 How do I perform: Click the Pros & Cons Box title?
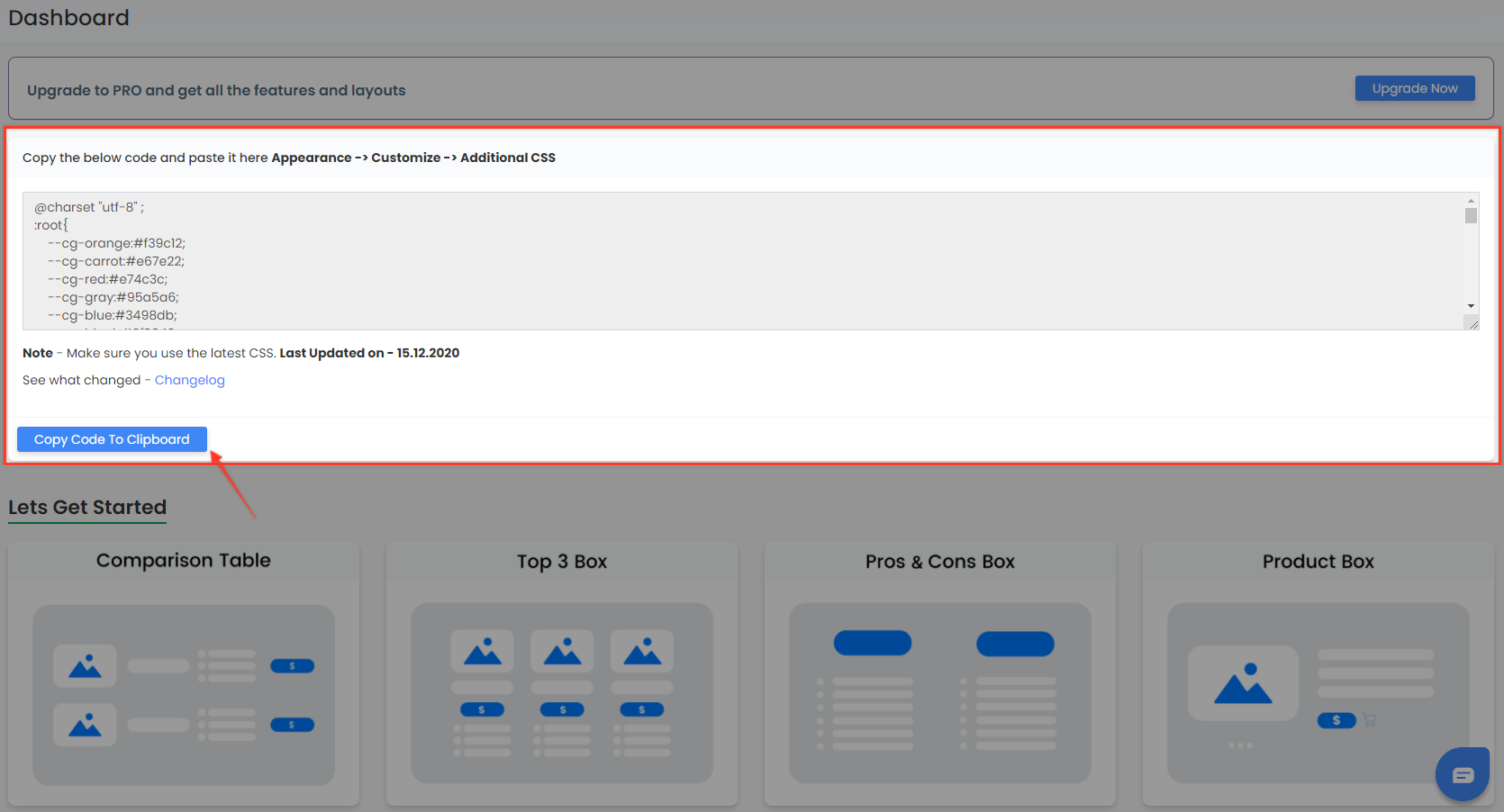[x=940, y=562]
